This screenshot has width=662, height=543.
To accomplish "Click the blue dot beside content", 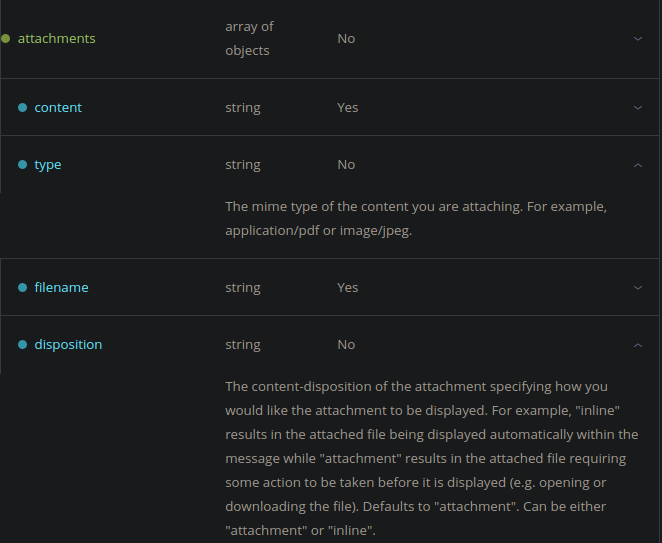I will pos(23,108).
